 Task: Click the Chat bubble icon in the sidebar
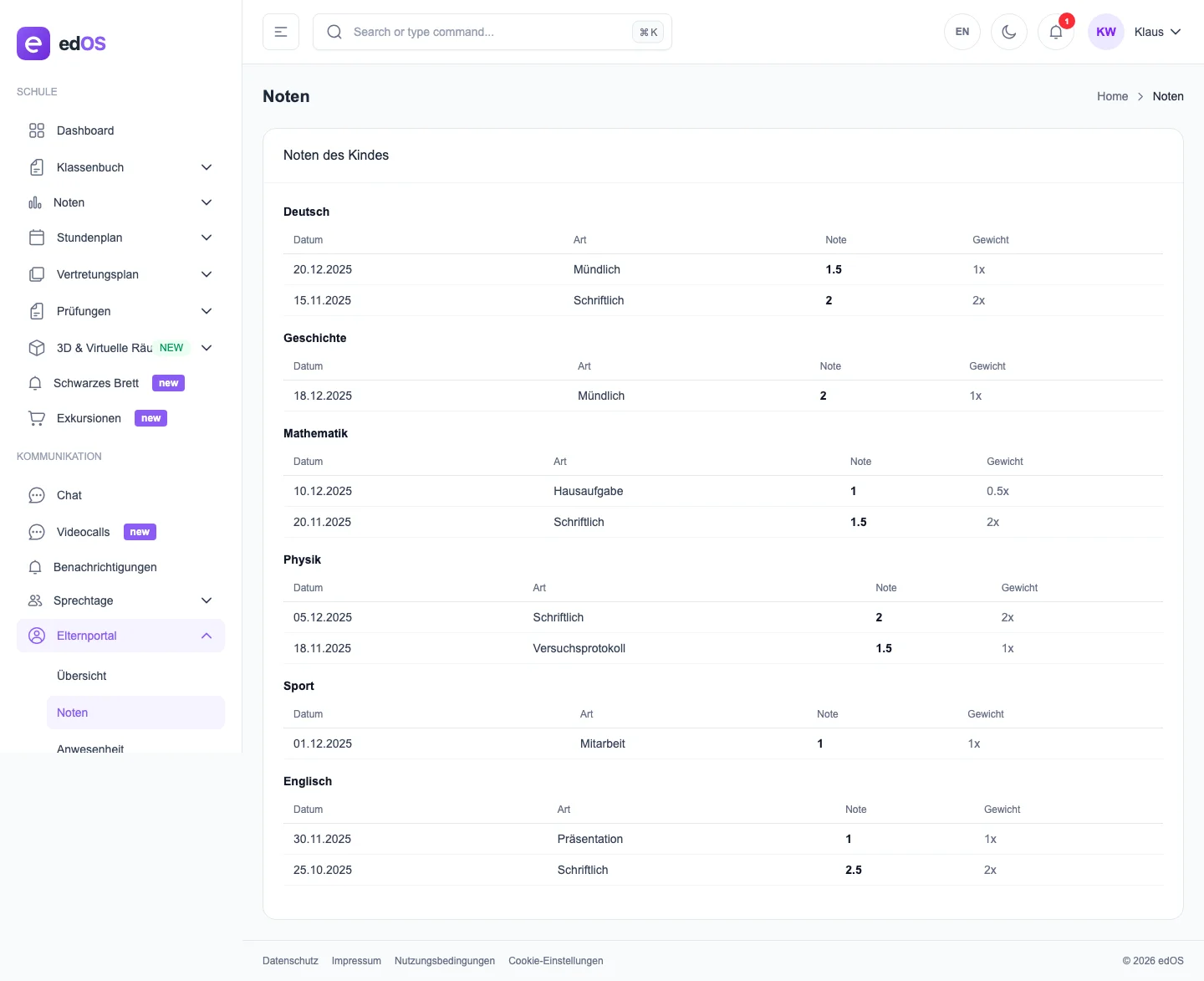click(x=37, y=495)
